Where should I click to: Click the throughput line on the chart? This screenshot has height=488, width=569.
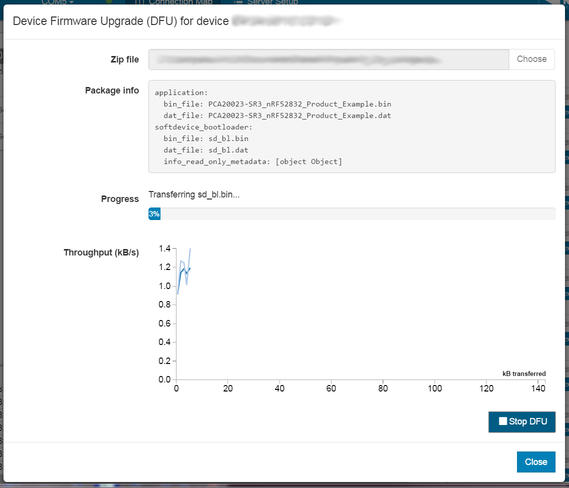coord(184,270)
